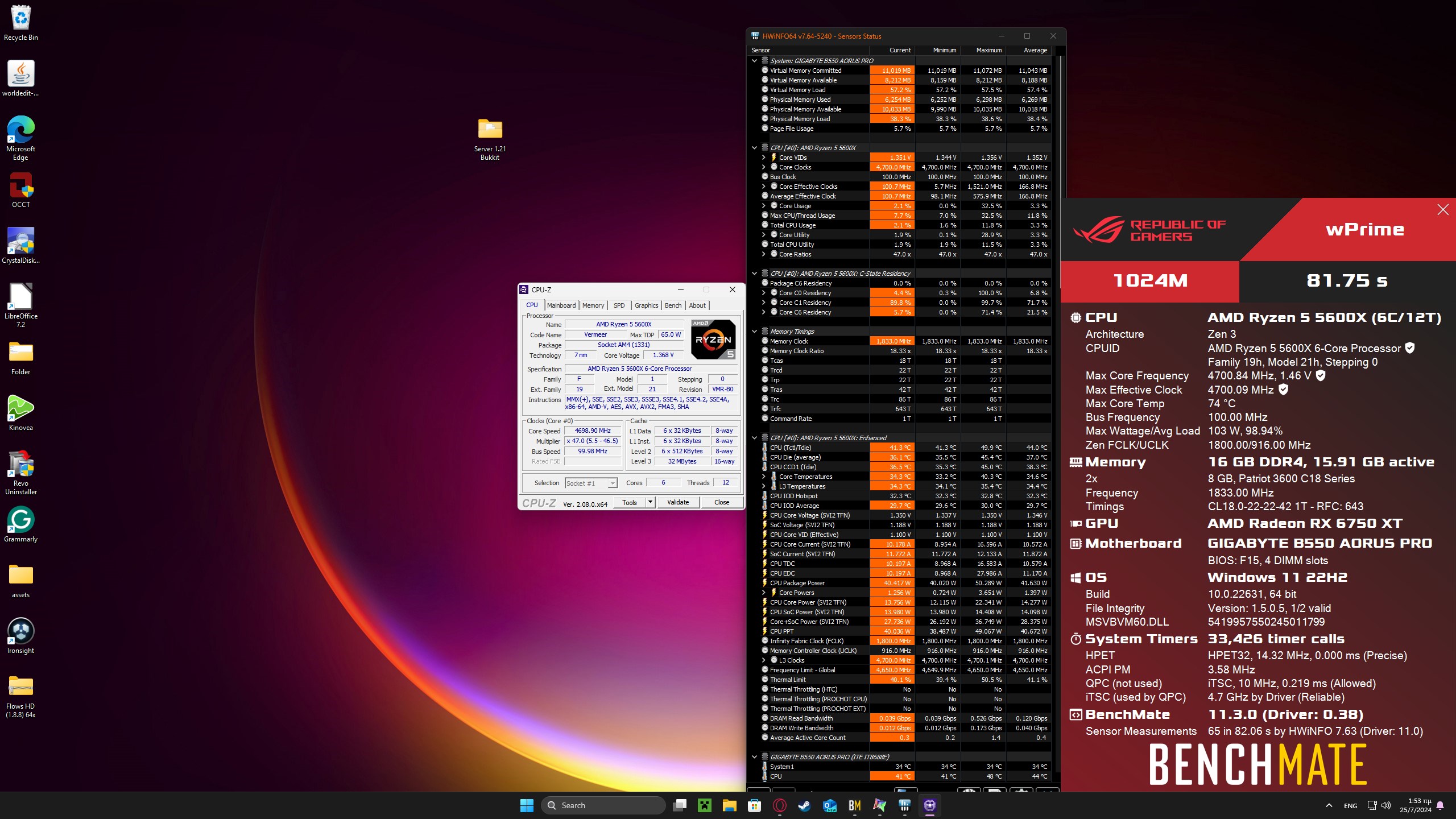Open the Windows Start menu
The height and width of the screenshot is (819, 1456).
[x=527, y=805]
